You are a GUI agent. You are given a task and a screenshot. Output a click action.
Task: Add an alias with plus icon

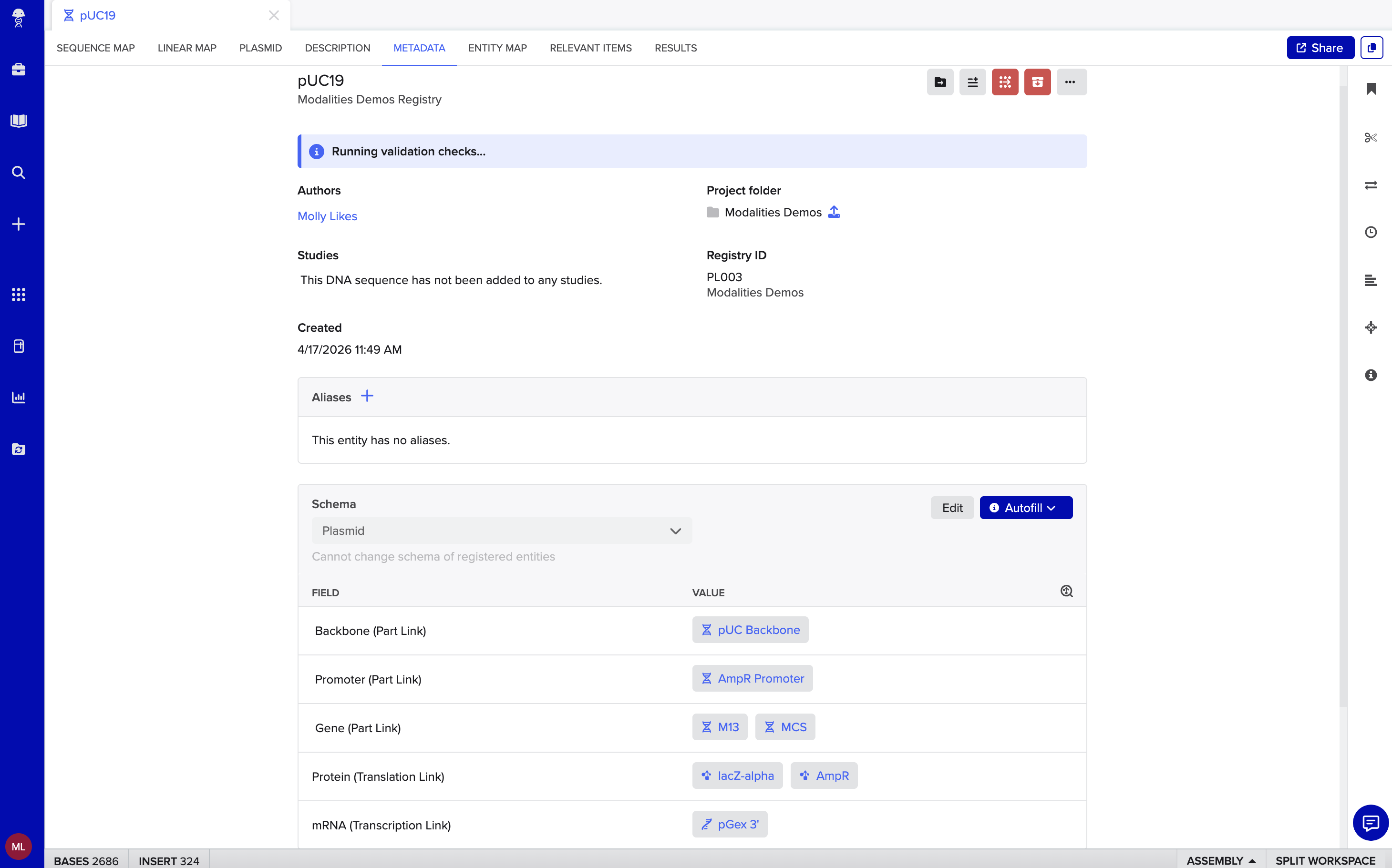pos(367,396)
